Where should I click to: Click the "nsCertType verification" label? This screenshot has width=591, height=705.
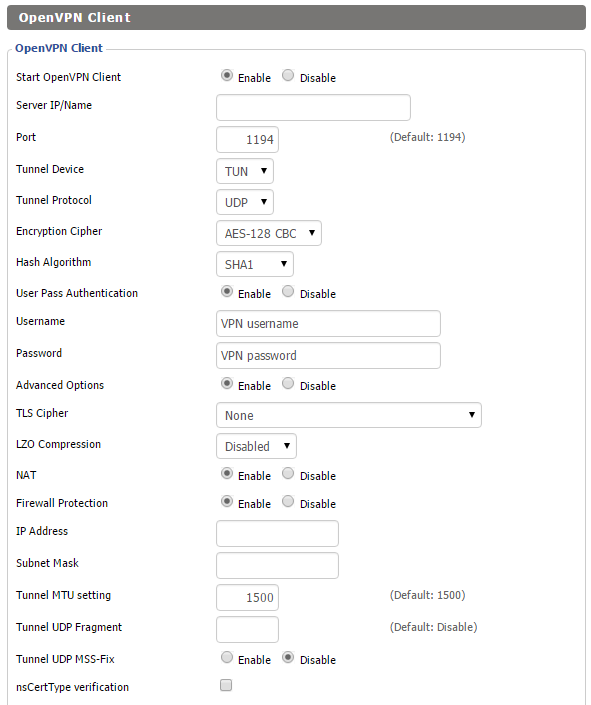point(72,687)
